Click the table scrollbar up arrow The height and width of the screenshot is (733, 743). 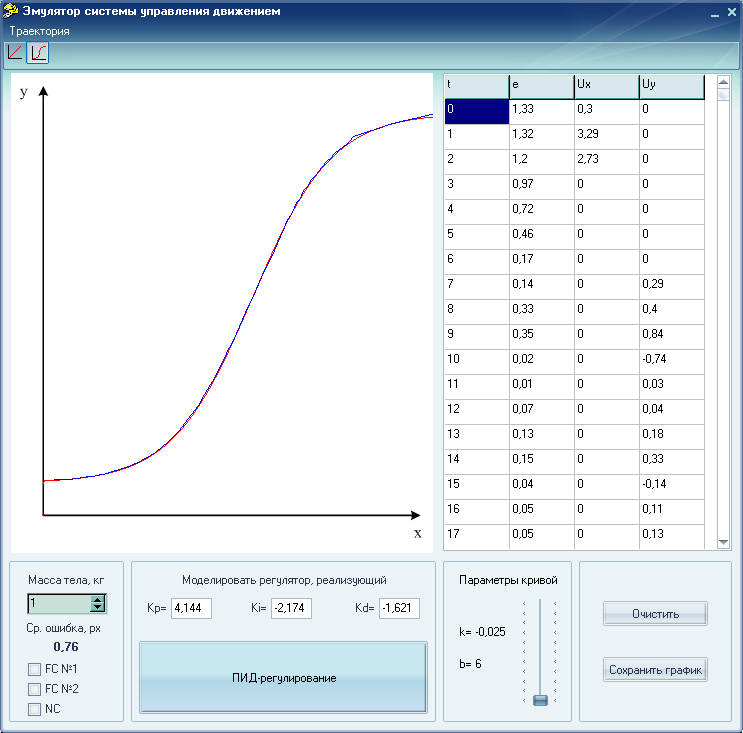click(723, 82)
